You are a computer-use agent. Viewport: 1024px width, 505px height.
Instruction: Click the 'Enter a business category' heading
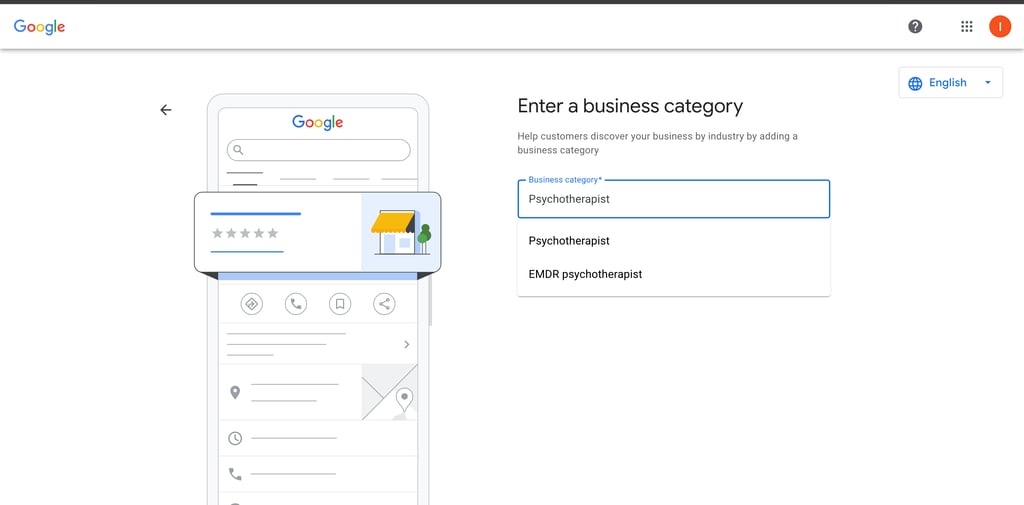click(x=630, y=106)
